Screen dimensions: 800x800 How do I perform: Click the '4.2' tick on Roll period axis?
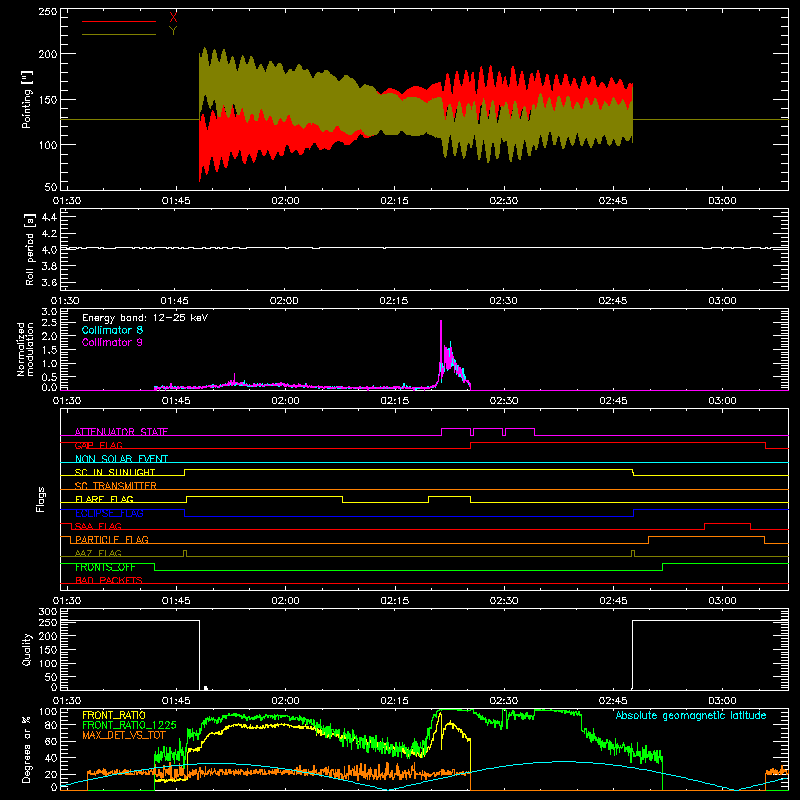pos(49,234)
